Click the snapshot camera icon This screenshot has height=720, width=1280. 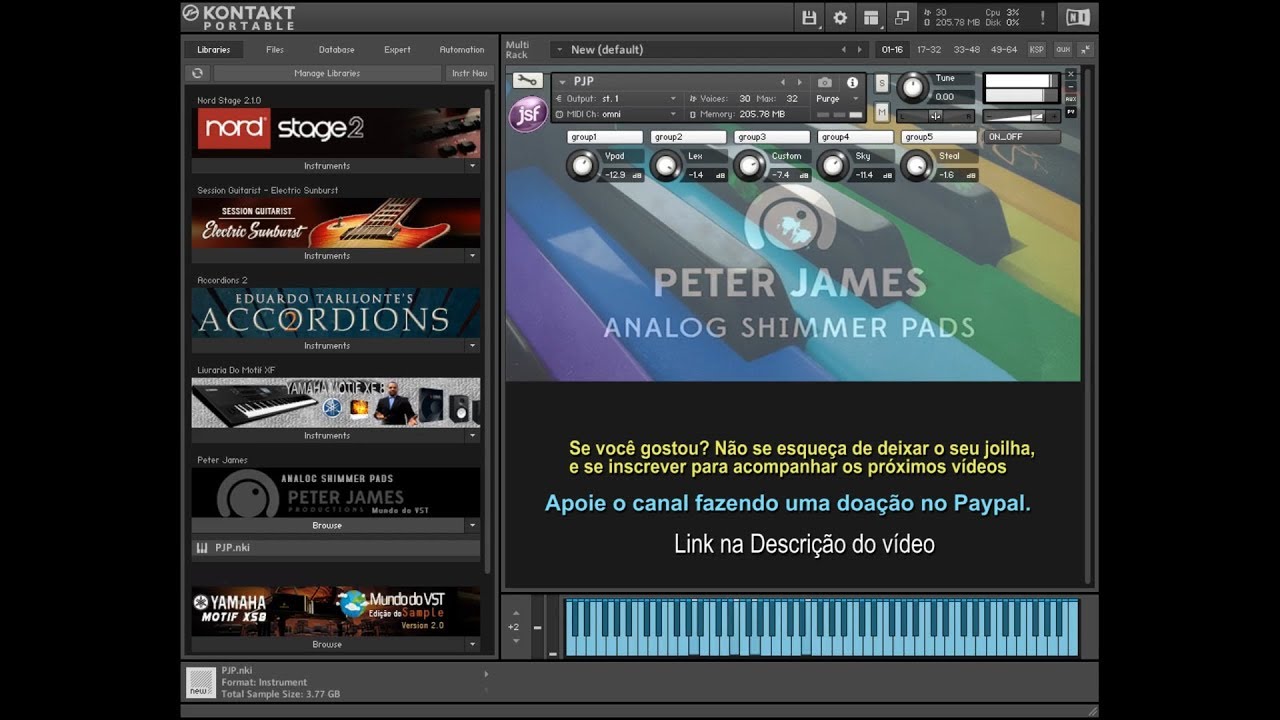point(825,82)
